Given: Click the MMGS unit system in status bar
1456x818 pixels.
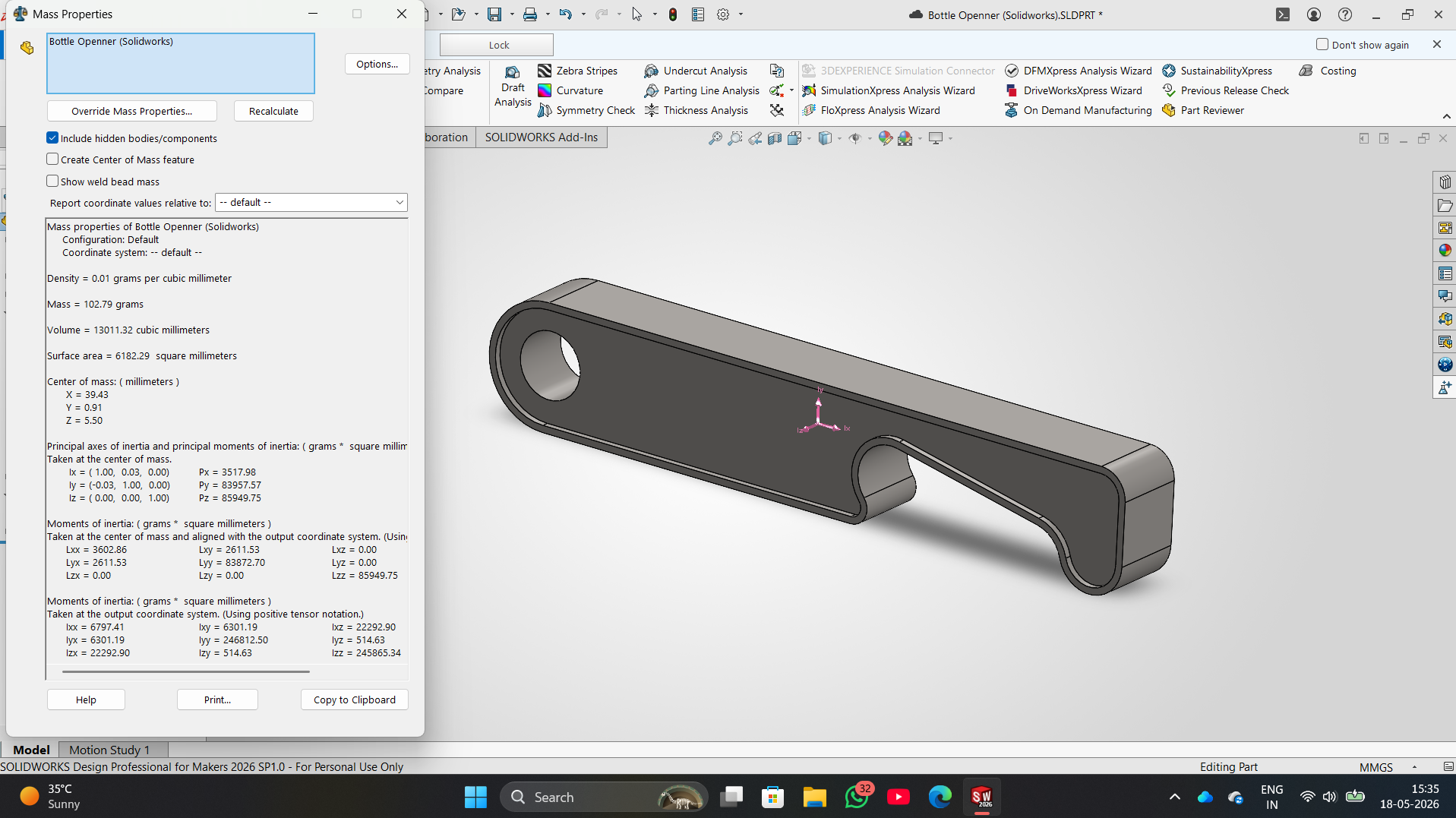Looking at the screenshot, I should click(x=1375, y=767).
